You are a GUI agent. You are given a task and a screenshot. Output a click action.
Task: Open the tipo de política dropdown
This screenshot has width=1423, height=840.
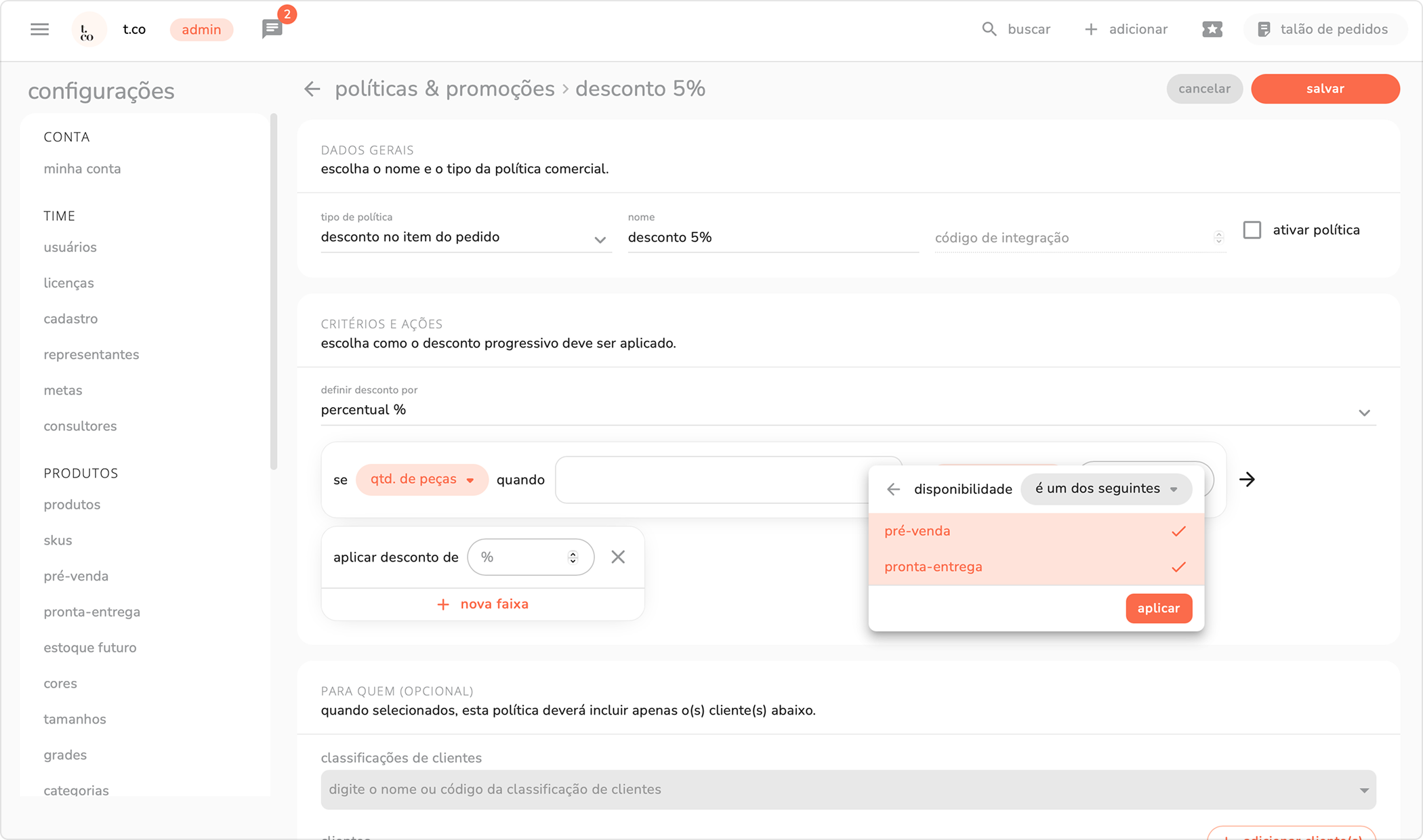465,238
